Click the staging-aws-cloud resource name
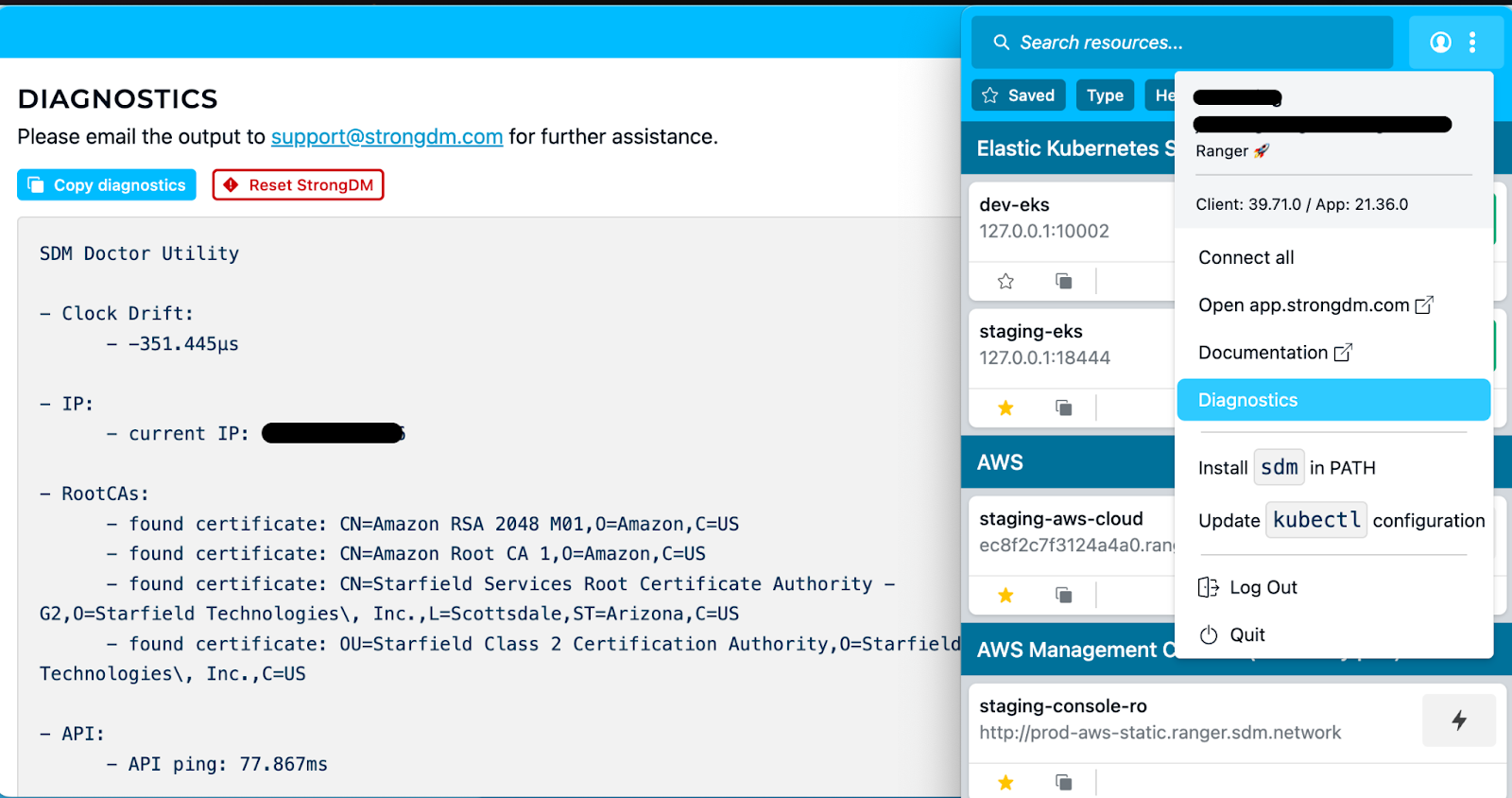This screenshot has height=798, width=1512. pyautogui.click(x=1061, y=518)
